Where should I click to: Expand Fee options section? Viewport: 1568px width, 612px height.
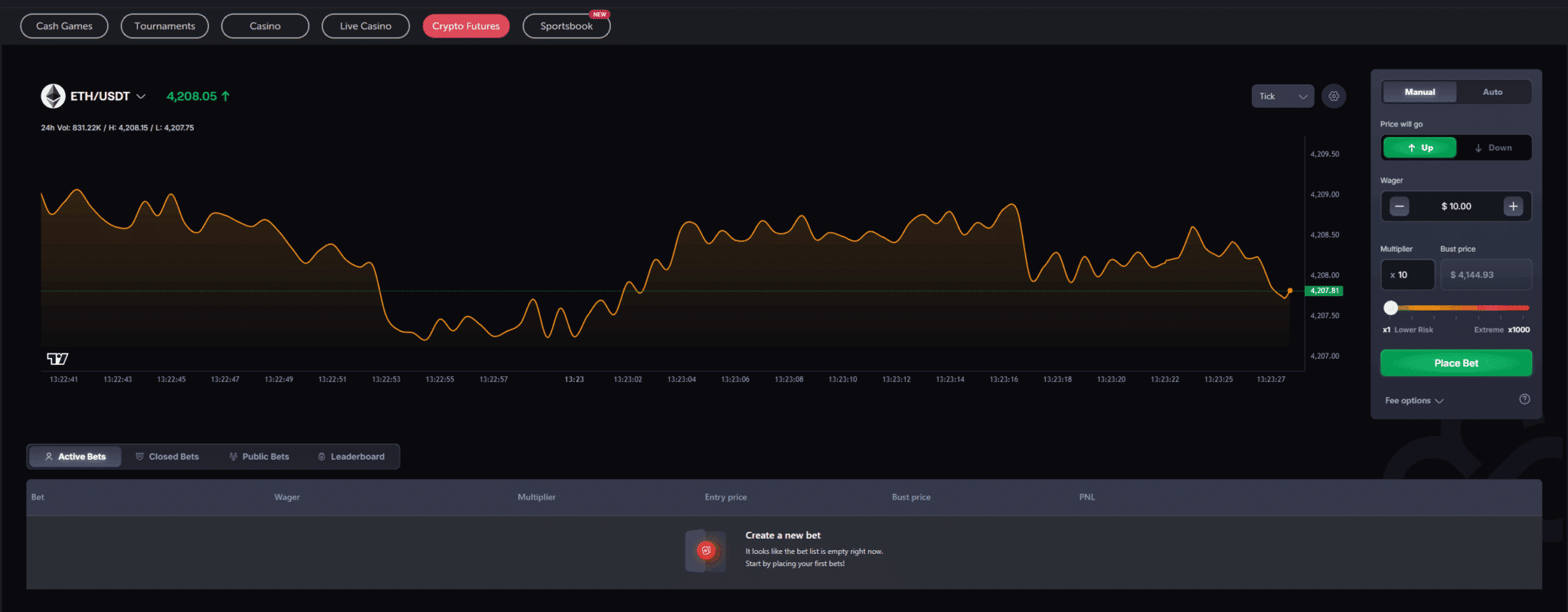[x=1414, y=401]
